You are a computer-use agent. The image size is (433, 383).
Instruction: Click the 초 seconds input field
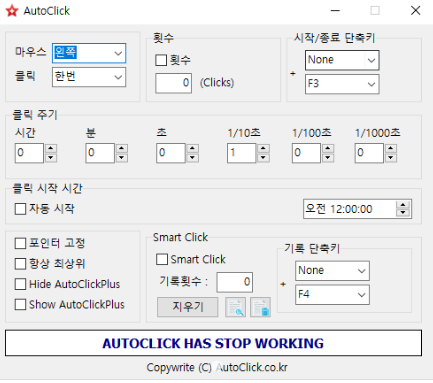[x=171, y=153]
